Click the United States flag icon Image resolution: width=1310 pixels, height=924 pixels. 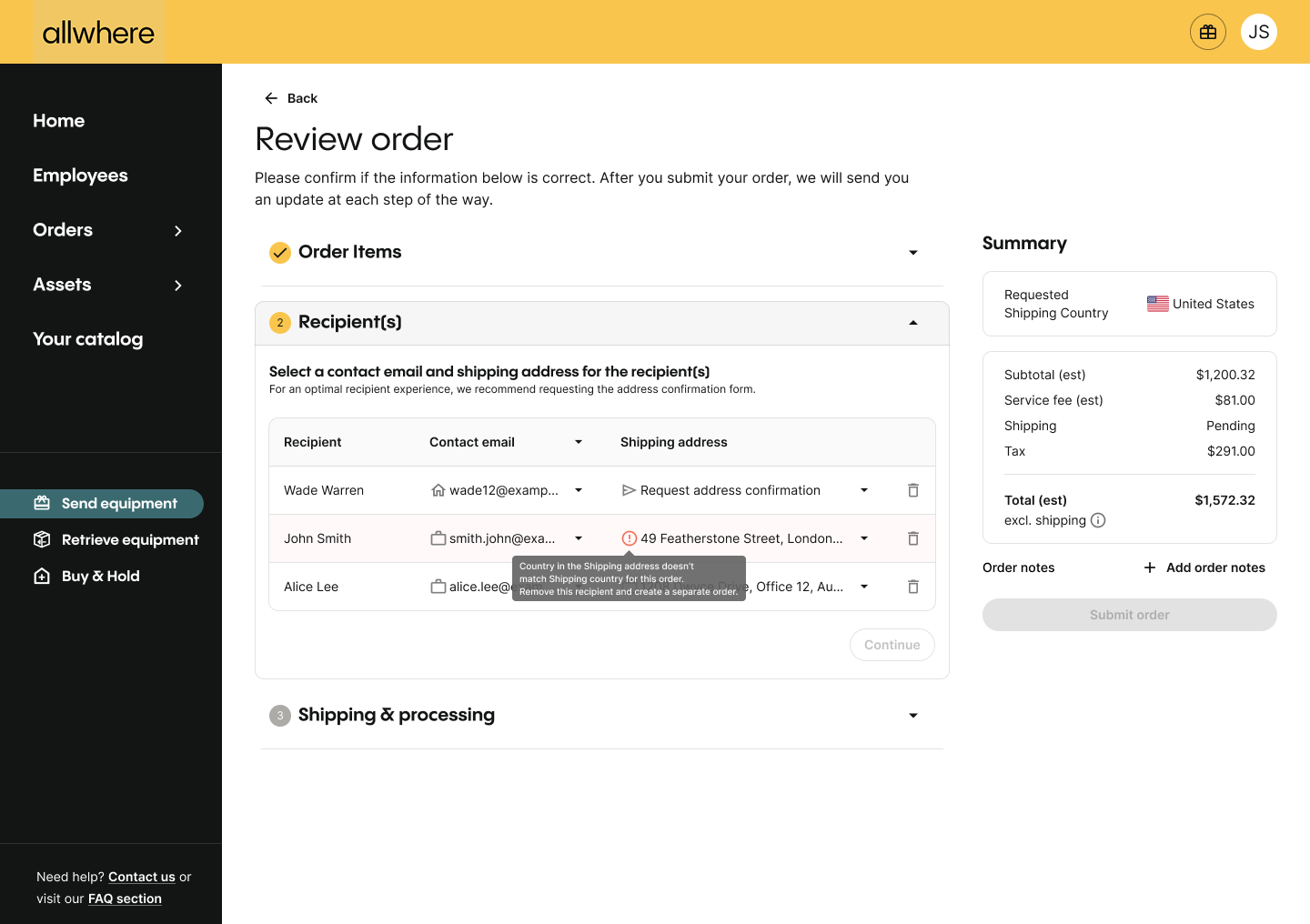coord(1158,304)
